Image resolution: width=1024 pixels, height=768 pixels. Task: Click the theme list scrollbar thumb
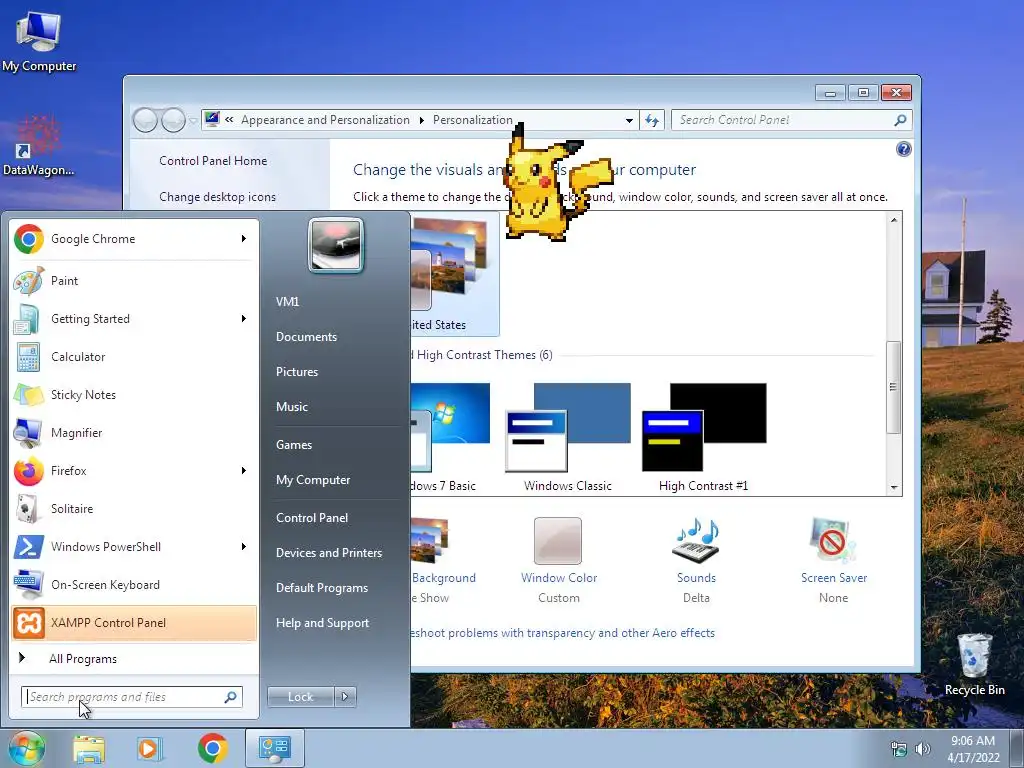[x=893, y=387]
